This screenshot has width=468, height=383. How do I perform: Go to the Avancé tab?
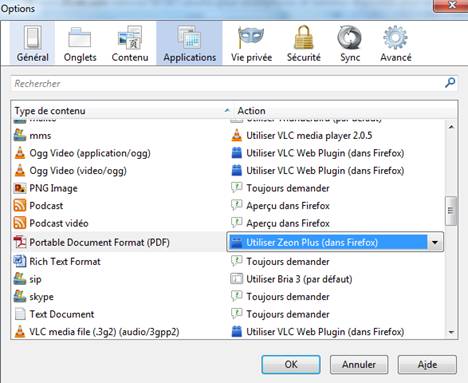coord(396,43)
